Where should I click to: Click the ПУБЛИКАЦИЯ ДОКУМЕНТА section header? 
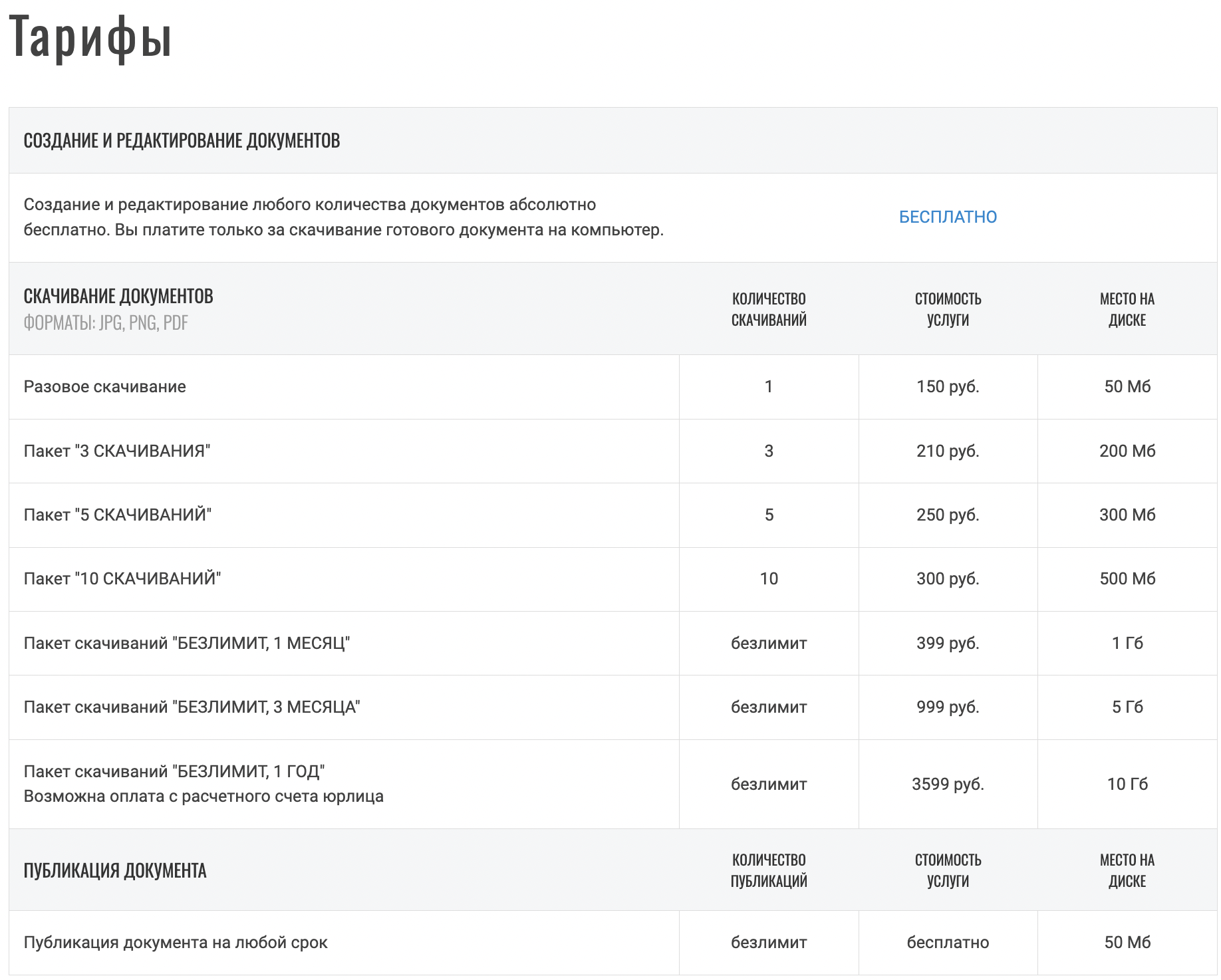point(115,871)
